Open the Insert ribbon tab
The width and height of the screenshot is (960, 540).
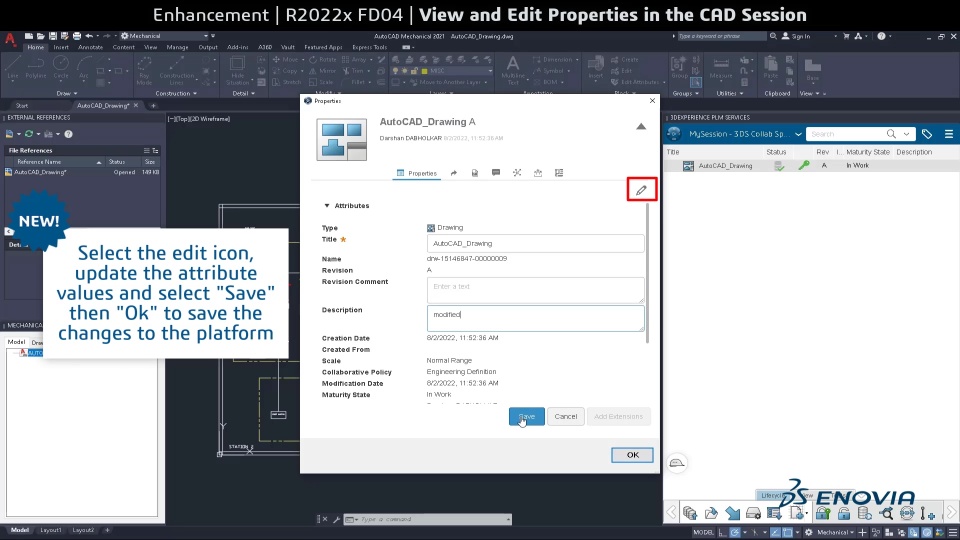point(61,47)
